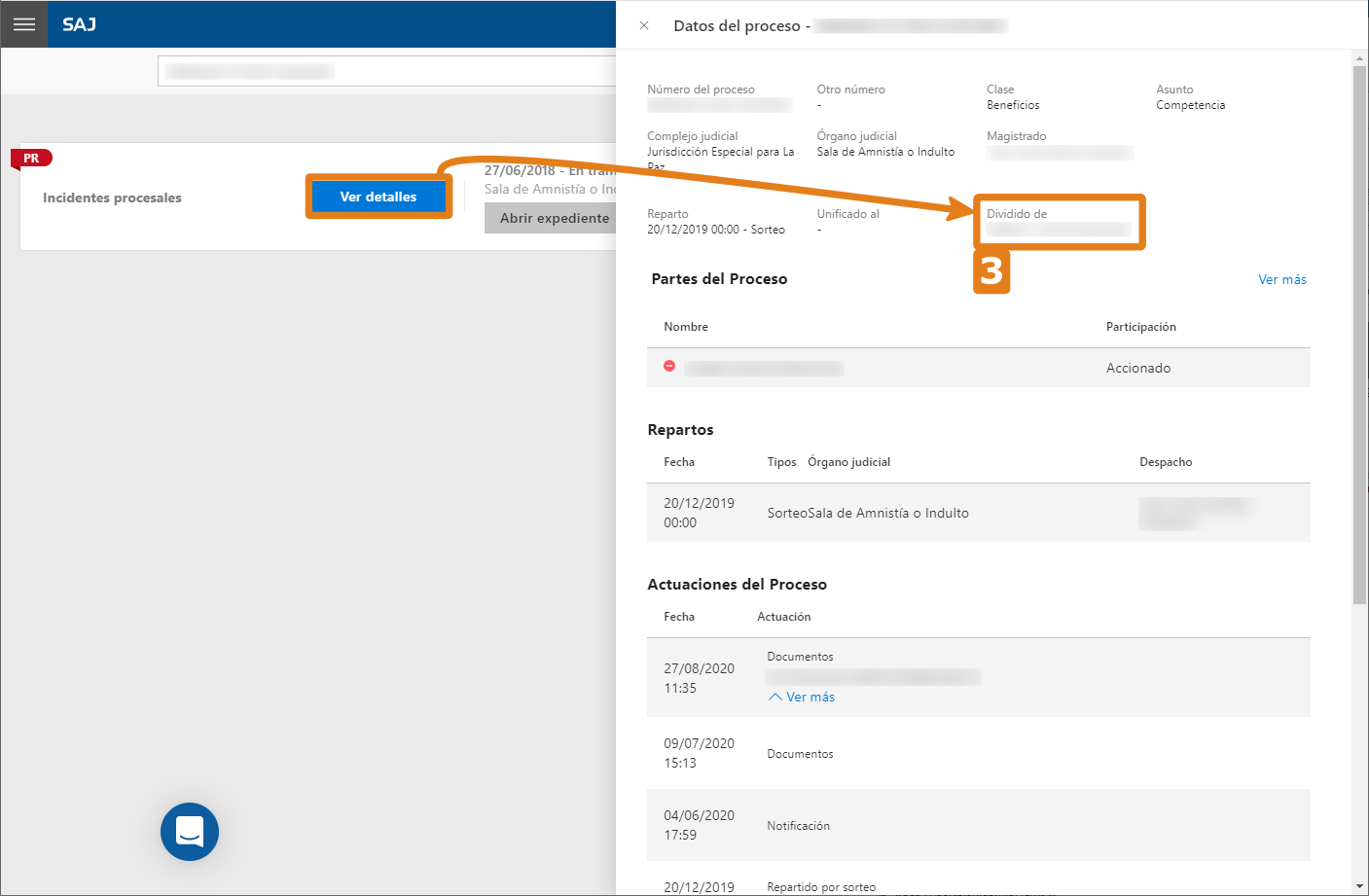This screenshot has height=896, width=1369.
Task: Collapse the Ver más chevron under Documentos
Action: (775, 697)
